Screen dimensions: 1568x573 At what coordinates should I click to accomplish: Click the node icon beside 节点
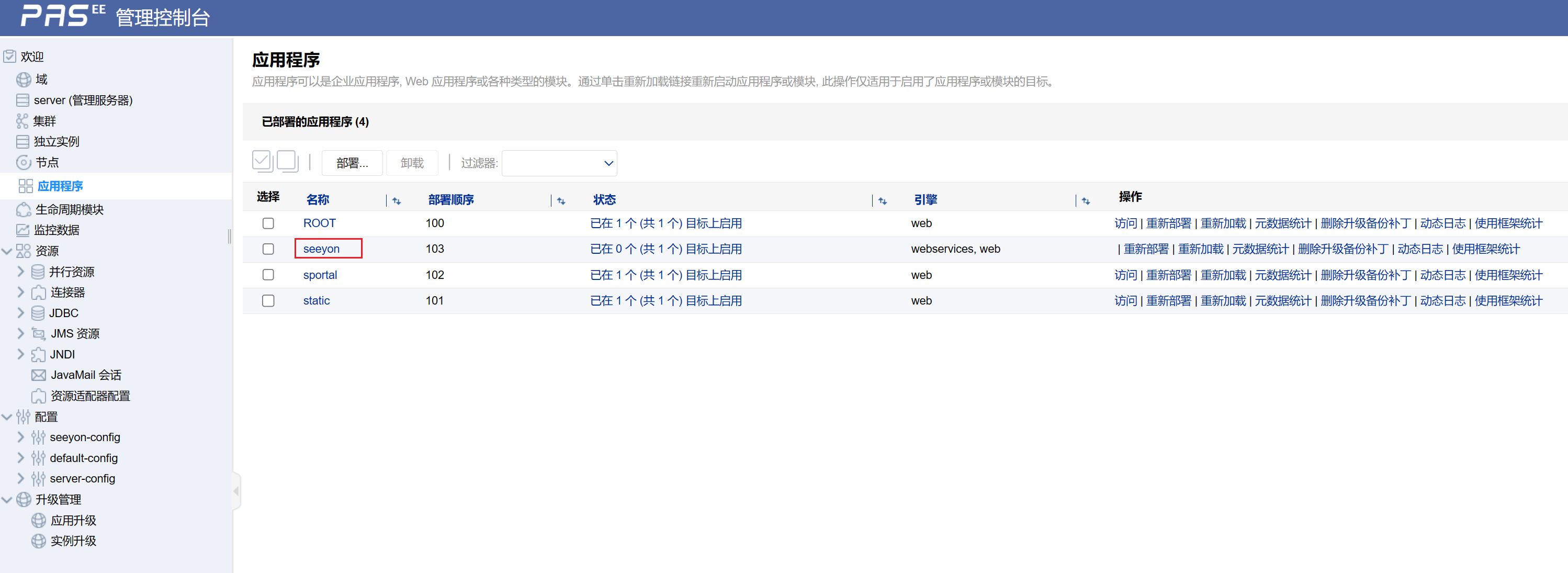(23, 162)
